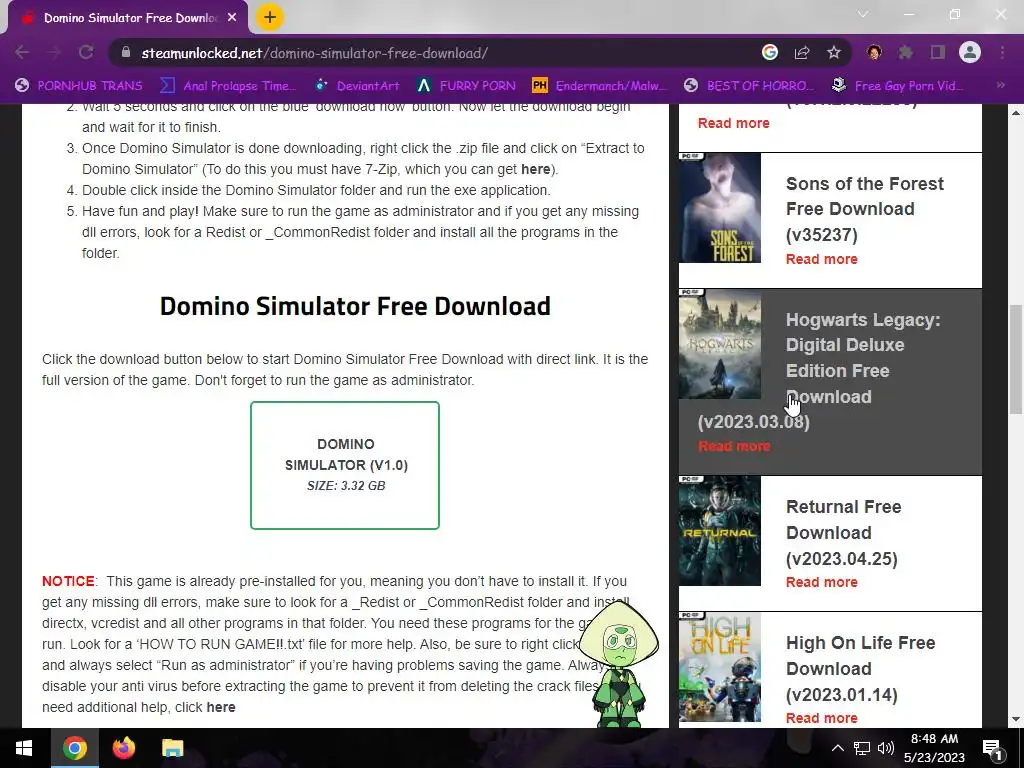Viewport: 1024px width, 768px height.
Task: Open File Explorer from the taskbar
Action: click(172, 748)
